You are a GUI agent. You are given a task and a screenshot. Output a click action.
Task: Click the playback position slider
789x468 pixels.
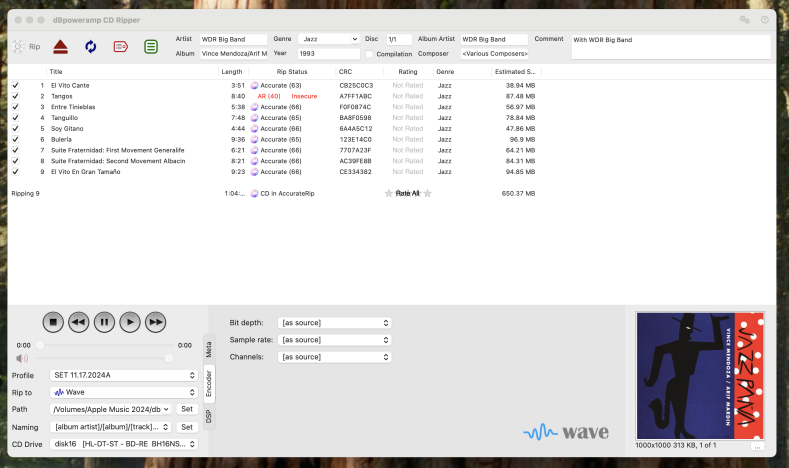coord(107,345)
